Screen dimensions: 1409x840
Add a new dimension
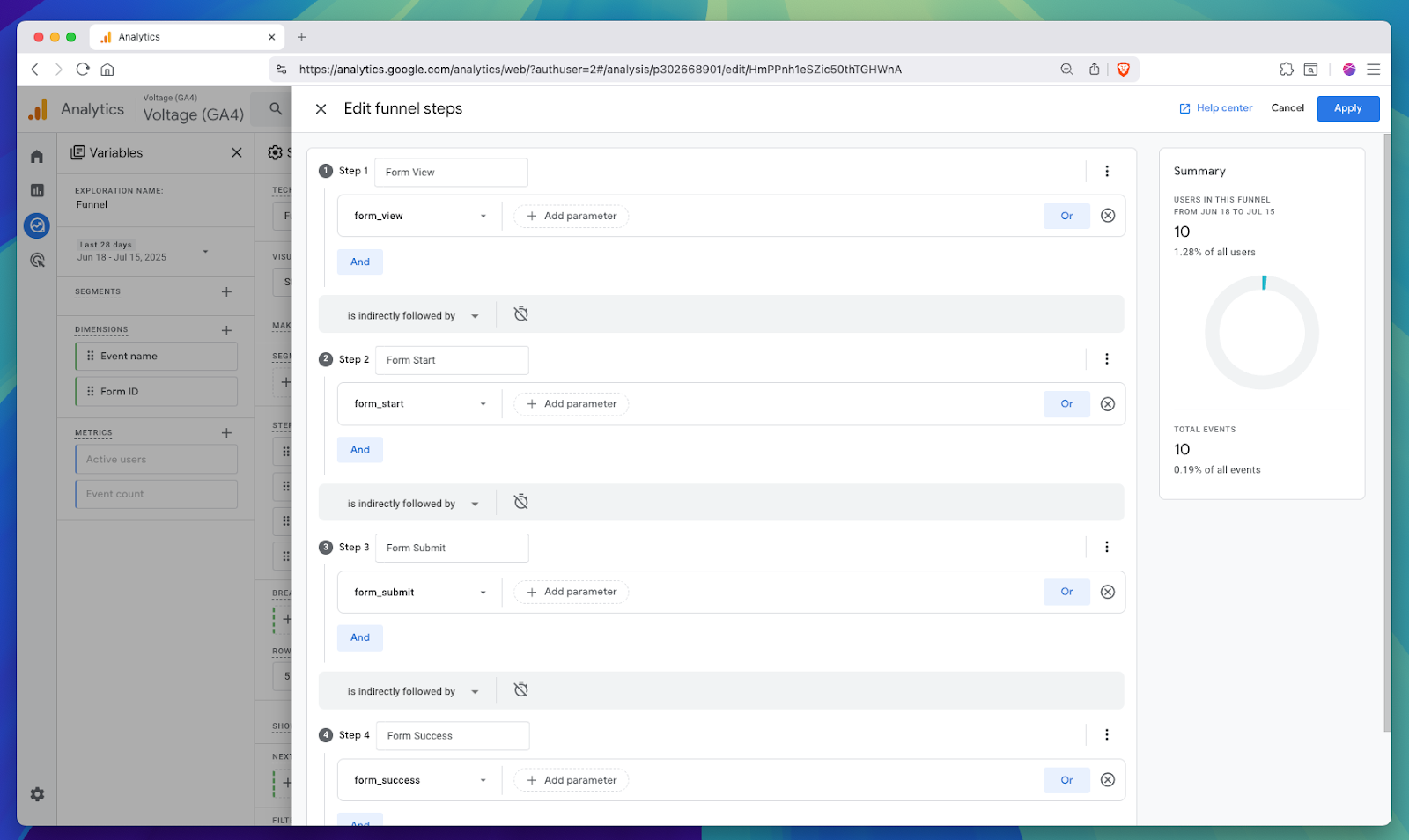click(226, 330)
